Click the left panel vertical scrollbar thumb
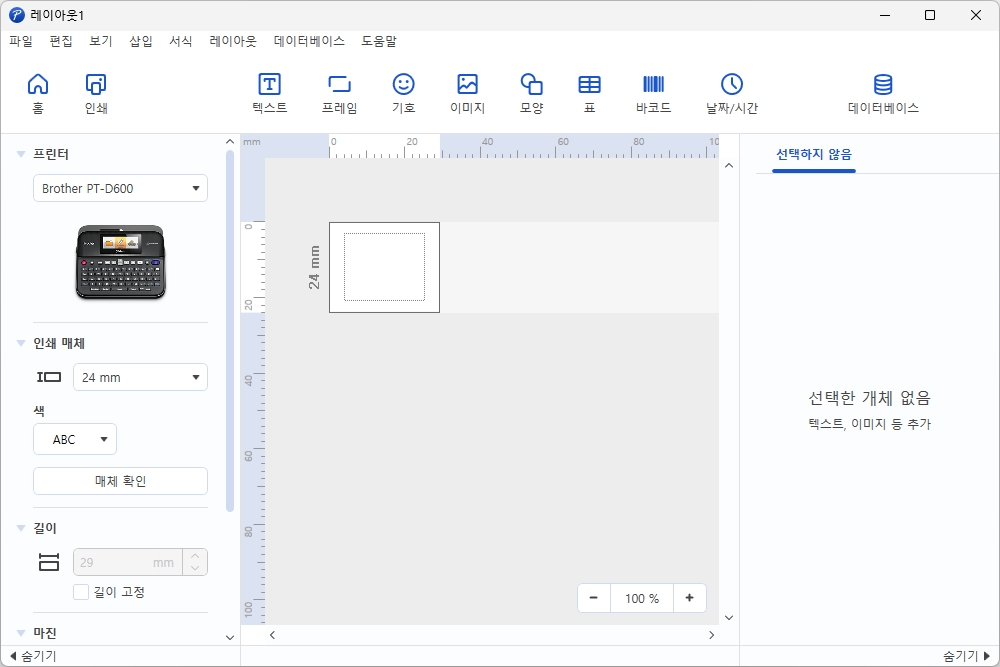The image size is (1000, 667). (230, 330)
